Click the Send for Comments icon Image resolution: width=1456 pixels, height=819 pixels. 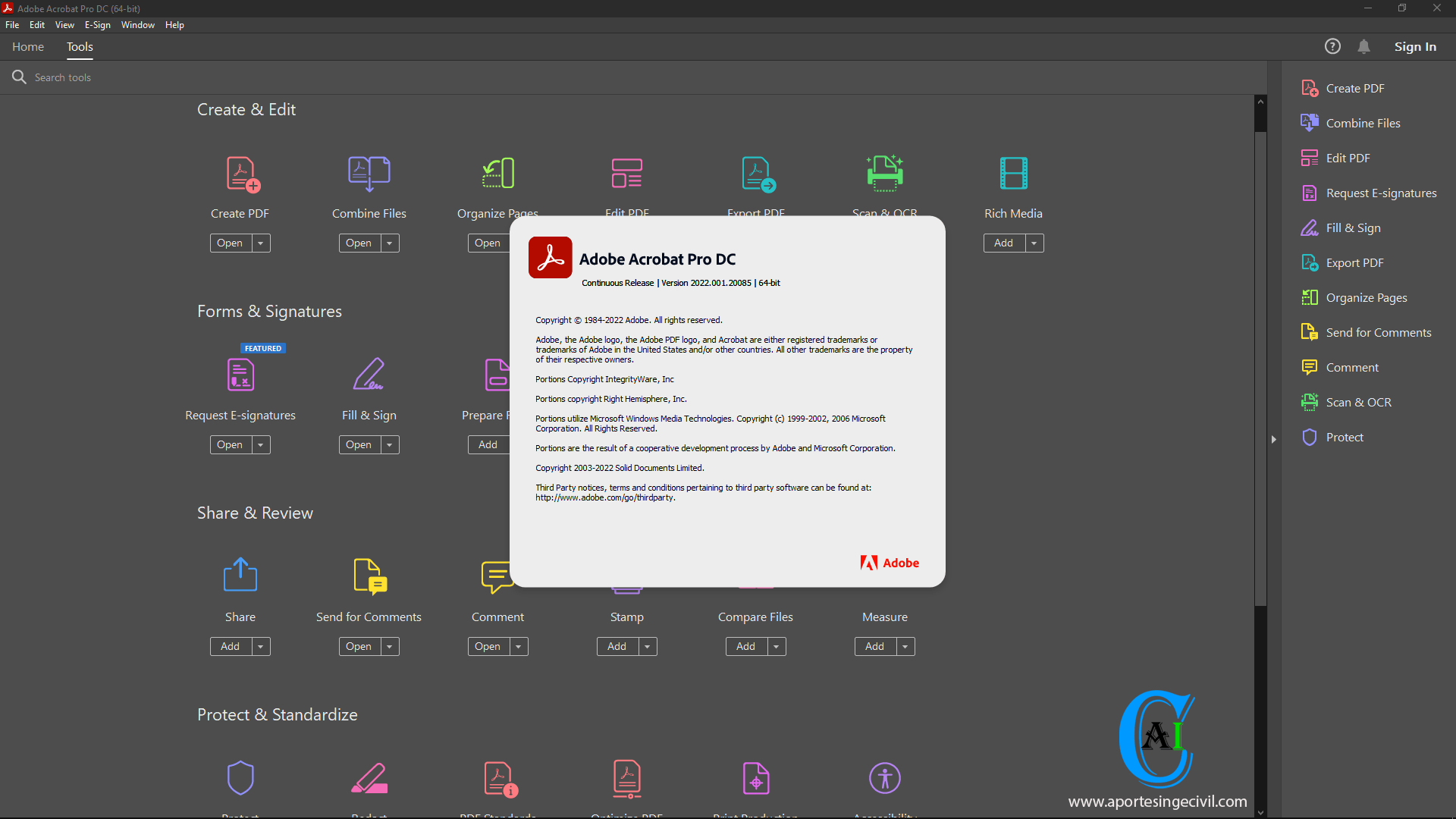(369, 577)
